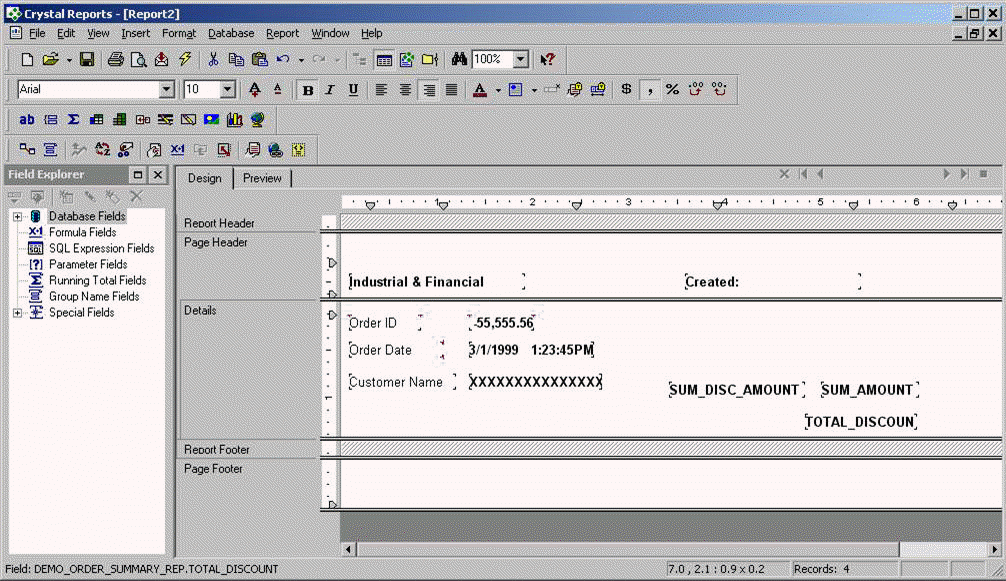Toggle underline formatting
Viewport: 1006px width, 581px height.
353,90
